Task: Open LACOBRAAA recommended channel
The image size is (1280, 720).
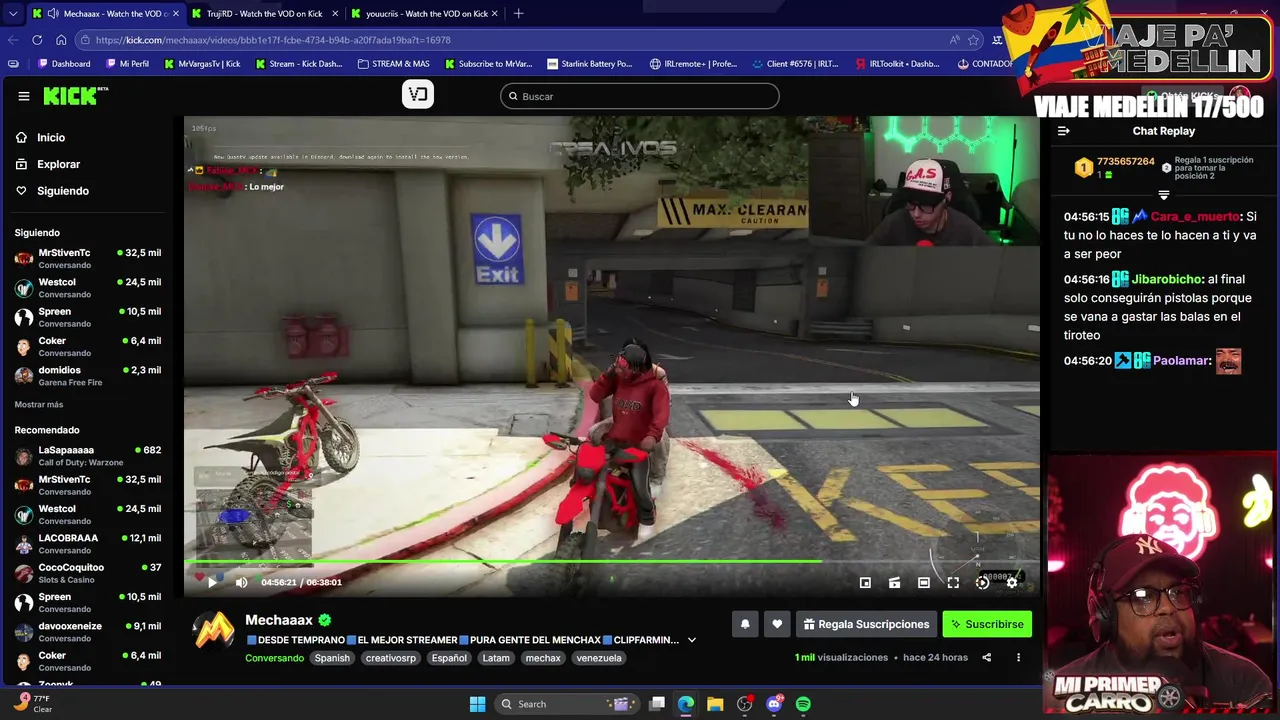Action: [x=88, y=544]
